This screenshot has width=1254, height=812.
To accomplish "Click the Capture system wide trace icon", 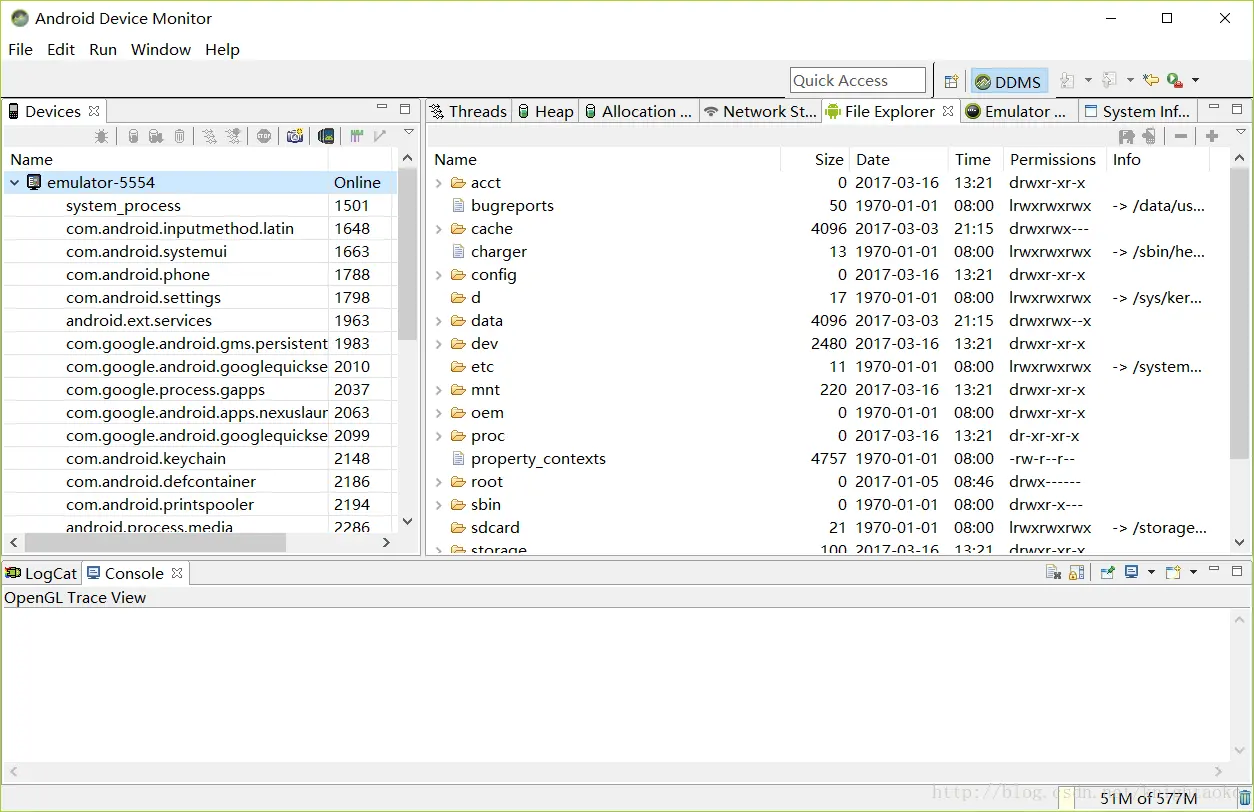I will click(x=356, y=136).
